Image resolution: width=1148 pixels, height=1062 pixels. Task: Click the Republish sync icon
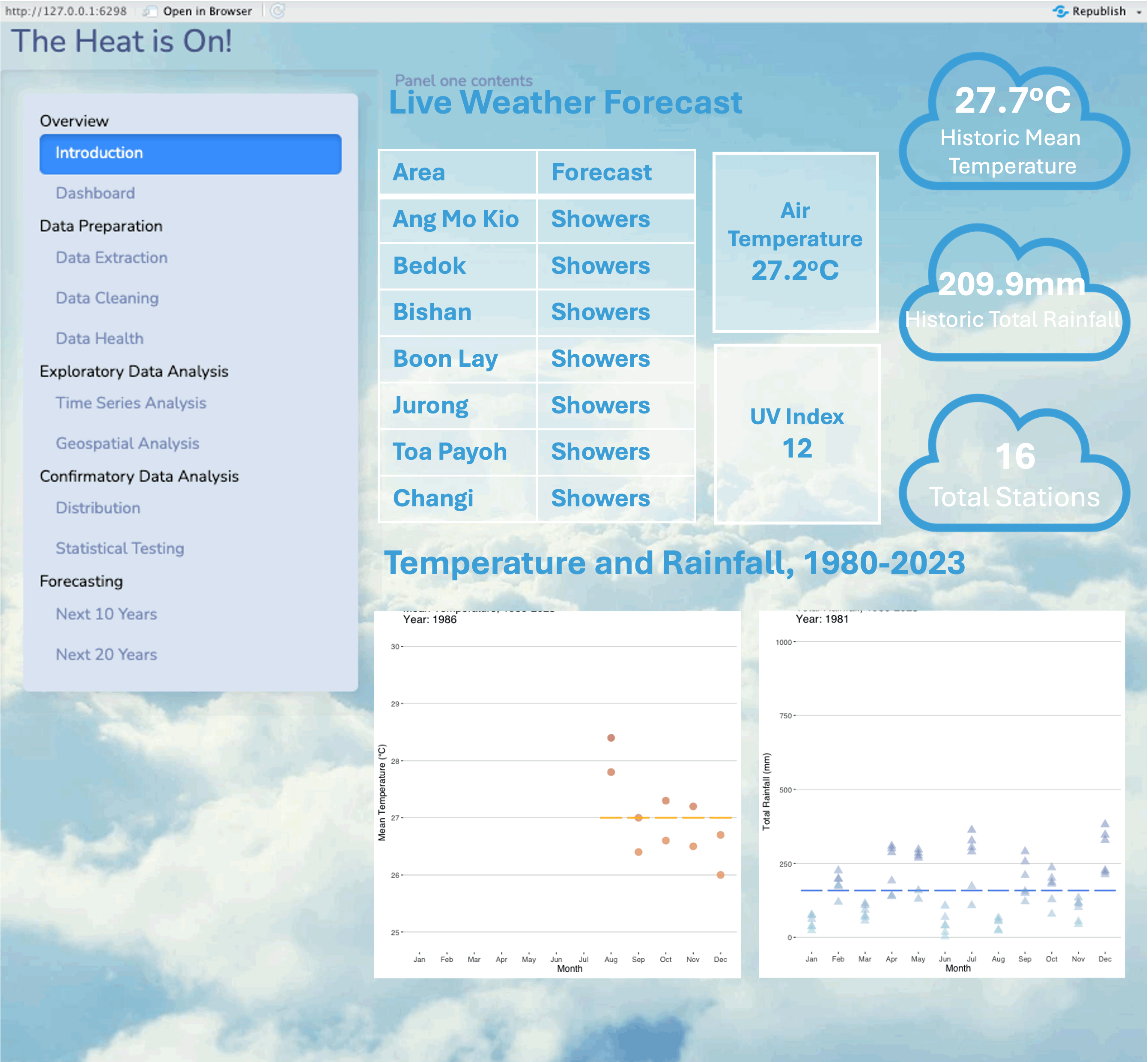tap(1060, 11)
